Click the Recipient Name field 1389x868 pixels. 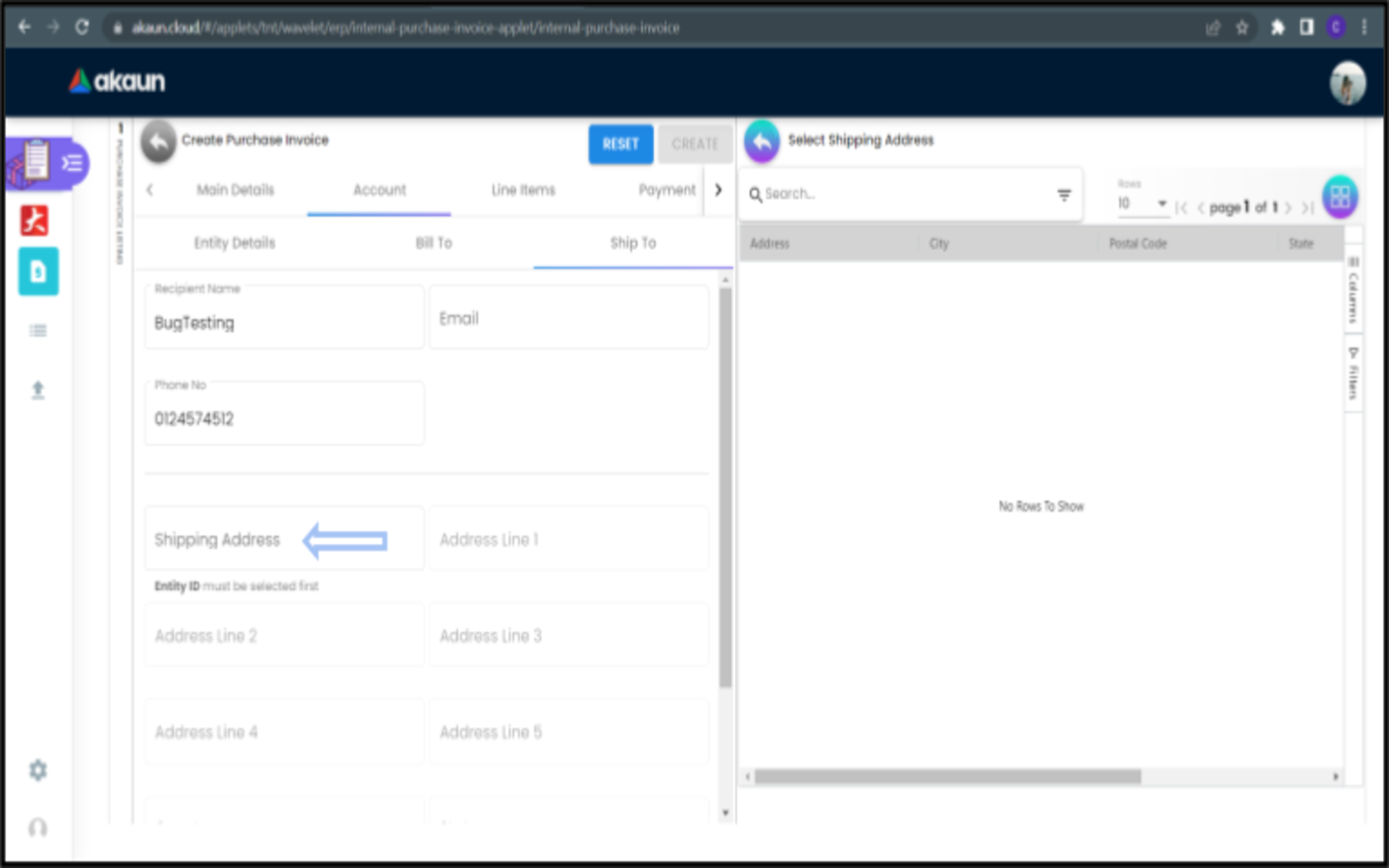[285, 317]
